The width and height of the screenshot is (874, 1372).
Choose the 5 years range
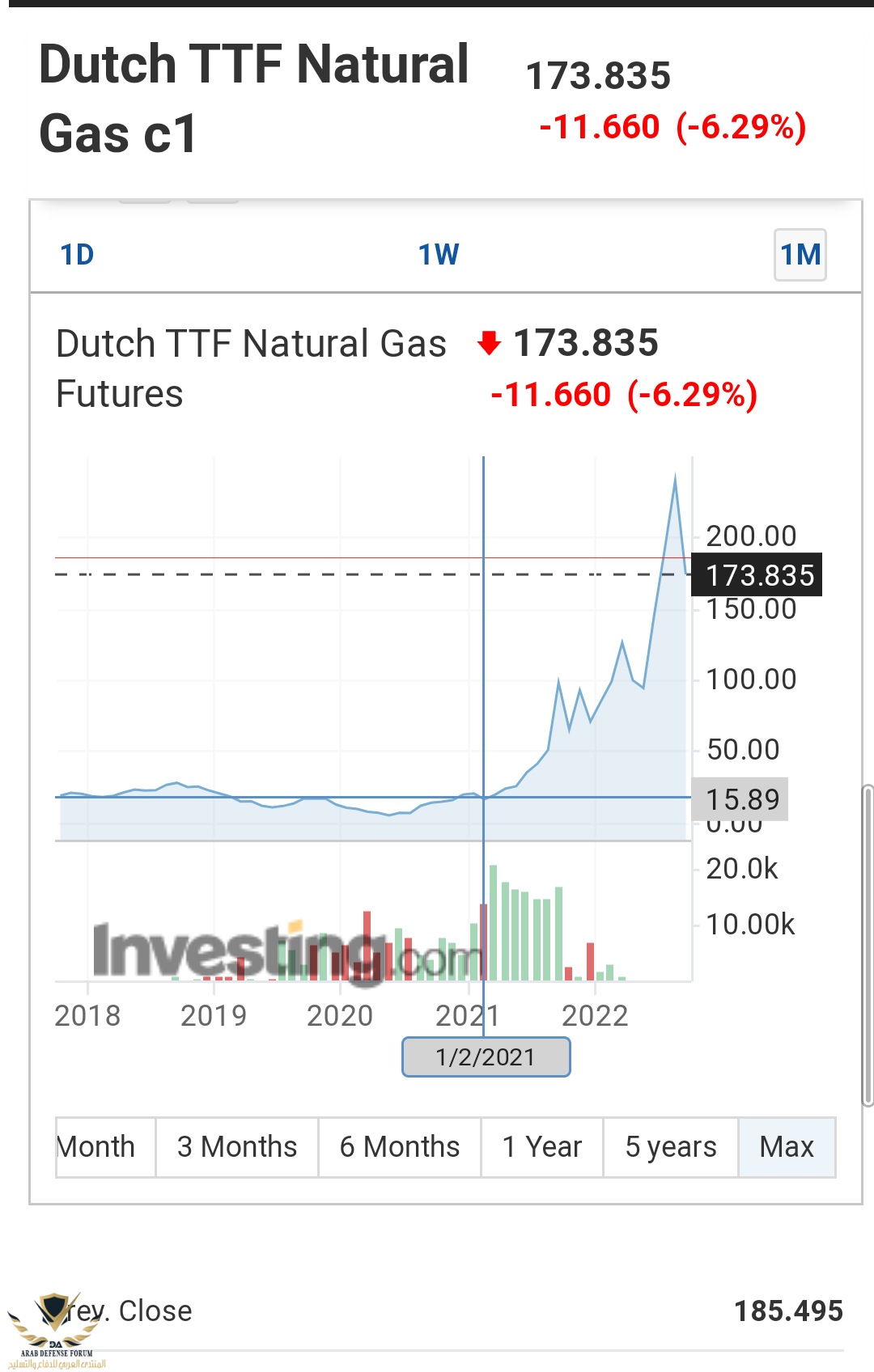(x=671, y=1147)
